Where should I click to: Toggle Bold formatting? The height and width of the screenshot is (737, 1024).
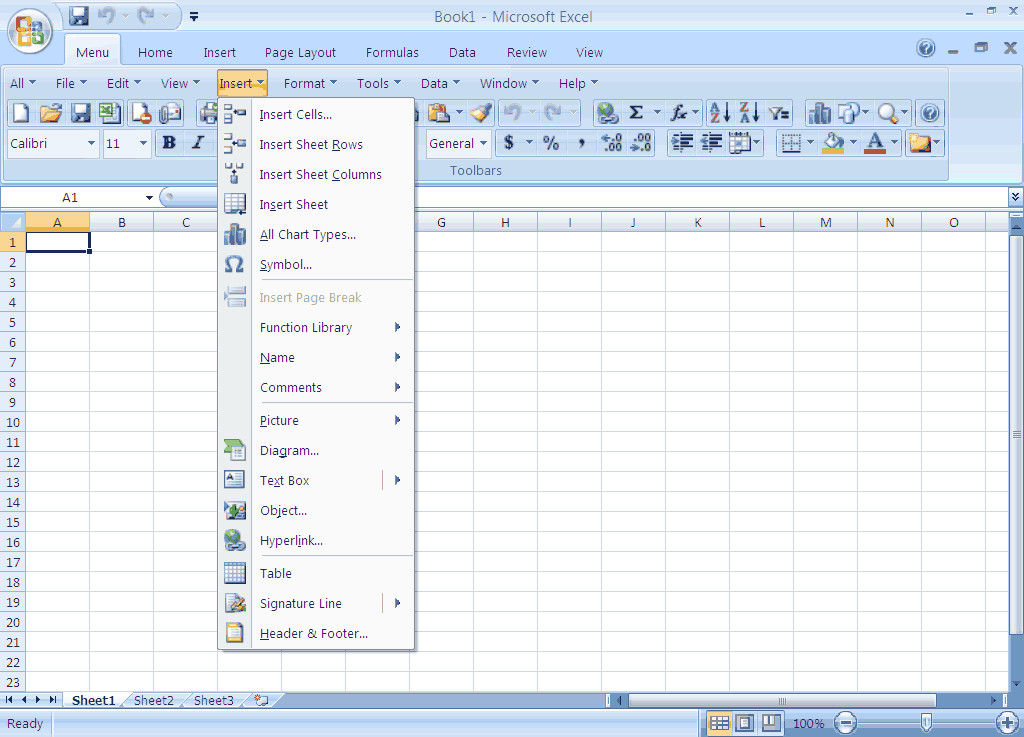point(169,143)
